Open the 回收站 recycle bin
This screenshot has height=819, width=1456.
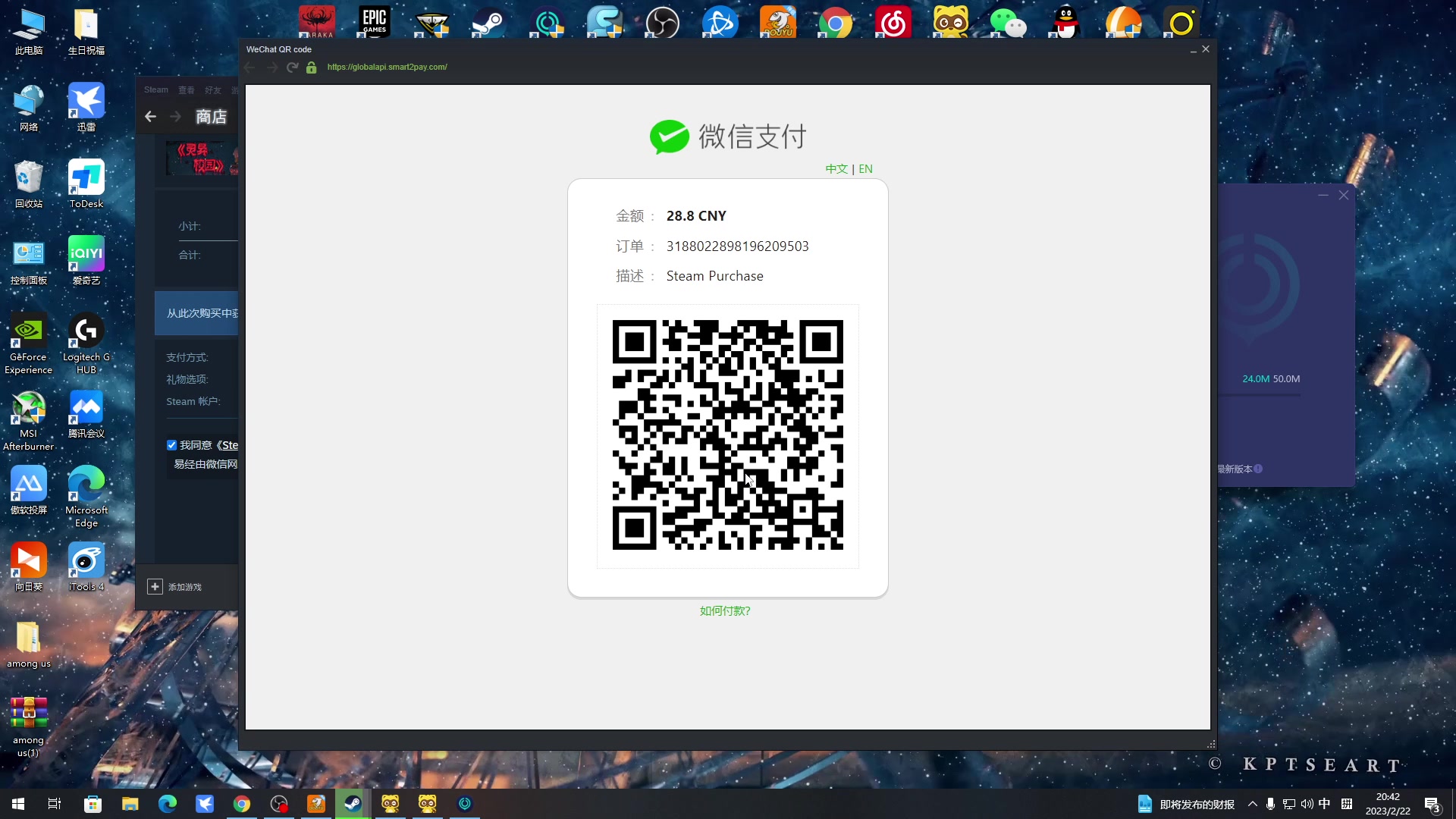29,184
